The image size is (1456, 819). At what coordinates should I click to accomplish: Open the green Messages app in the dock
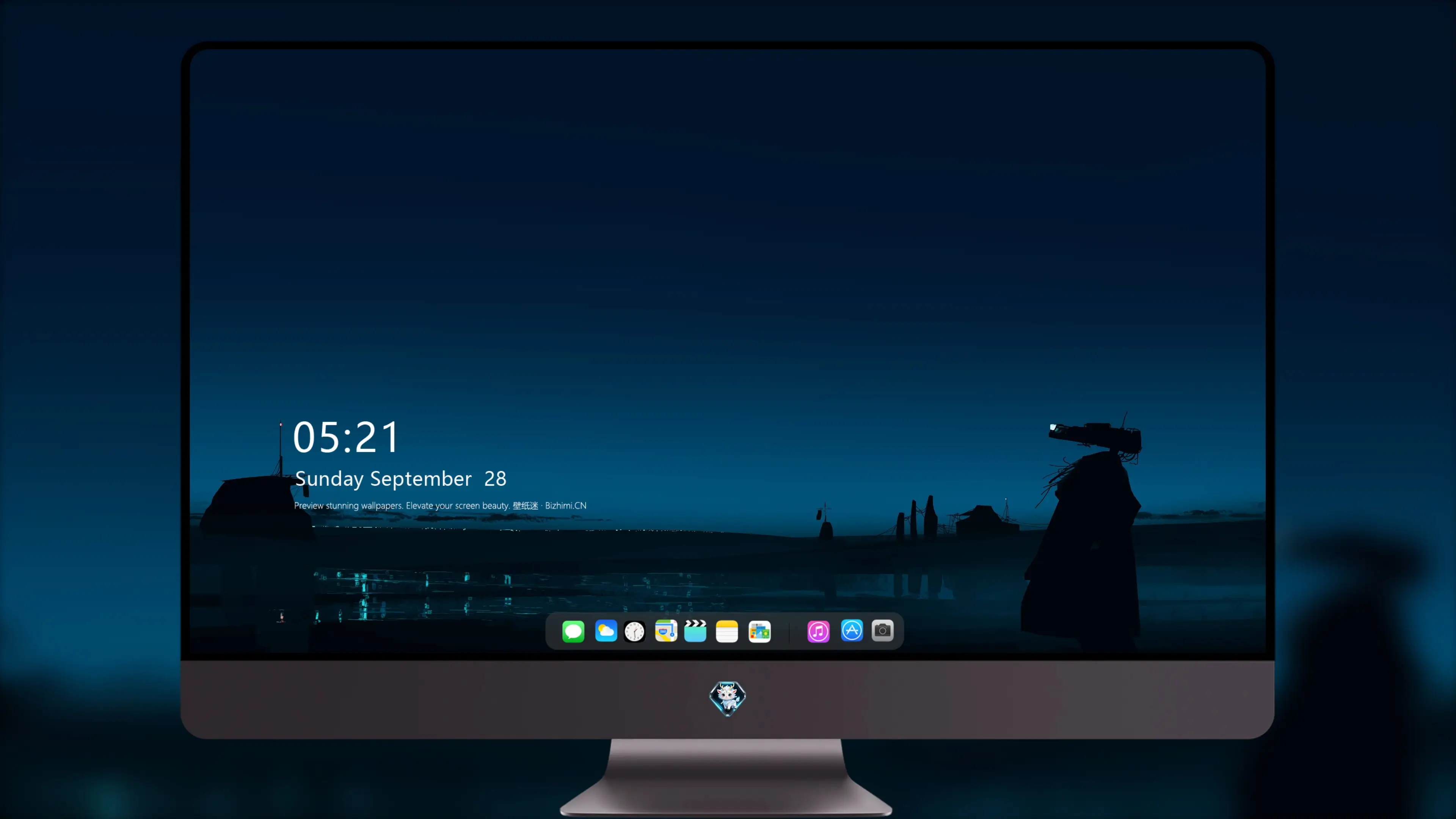tap(573, 631)
